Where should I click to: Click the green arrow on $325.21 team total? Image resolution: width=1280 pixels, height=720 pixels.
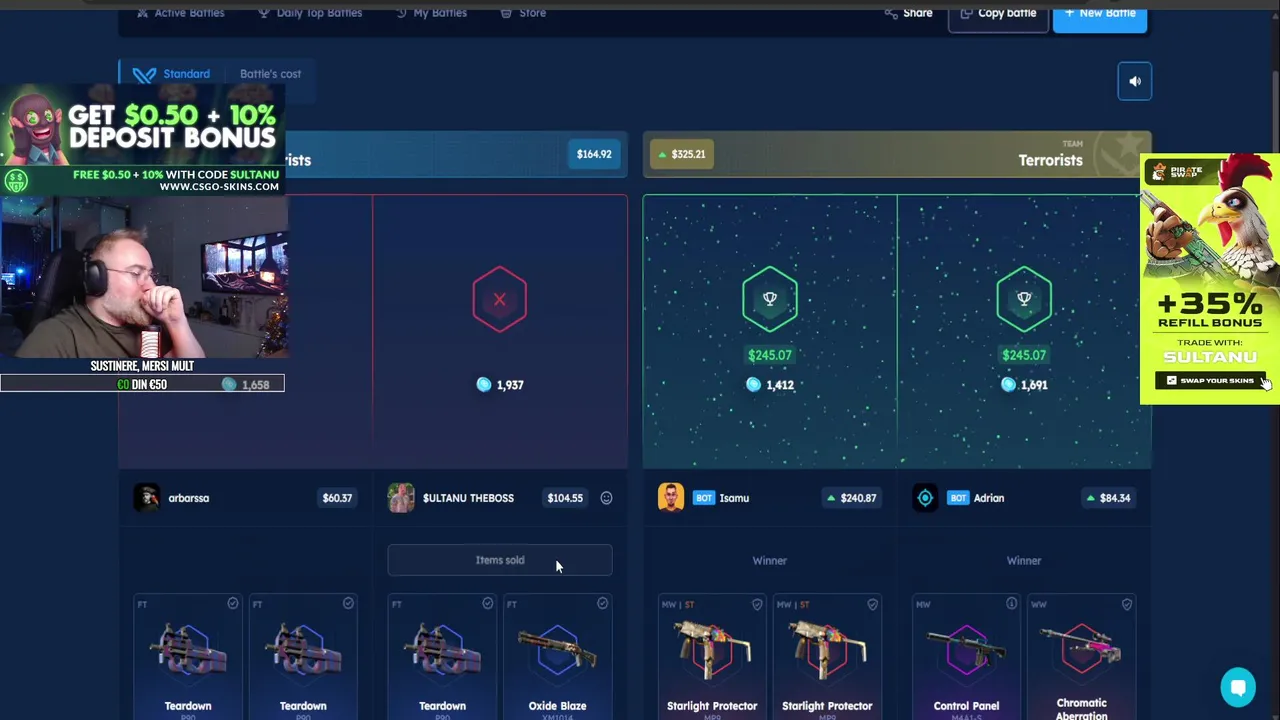coord(662,155)
